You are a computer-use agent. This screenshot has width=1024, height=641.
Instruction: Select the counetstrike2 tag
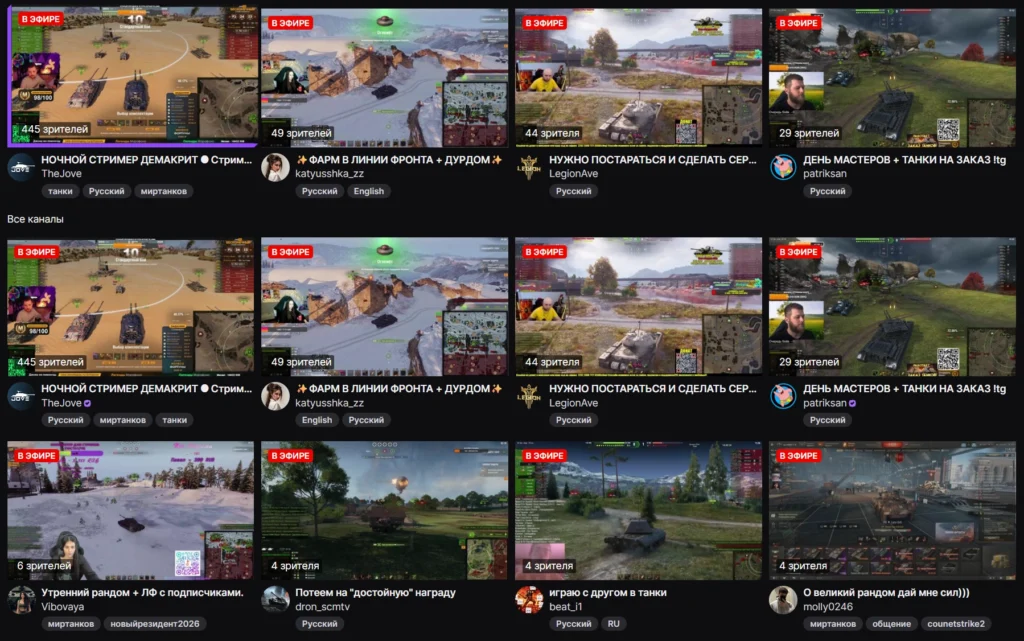956,624
